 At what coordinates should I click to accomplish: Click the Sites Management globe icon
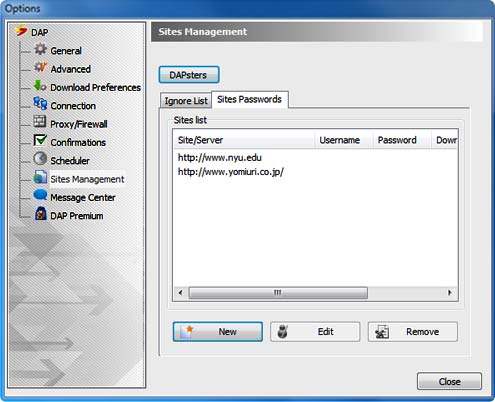pyautogui.click(x=40, y=177)
